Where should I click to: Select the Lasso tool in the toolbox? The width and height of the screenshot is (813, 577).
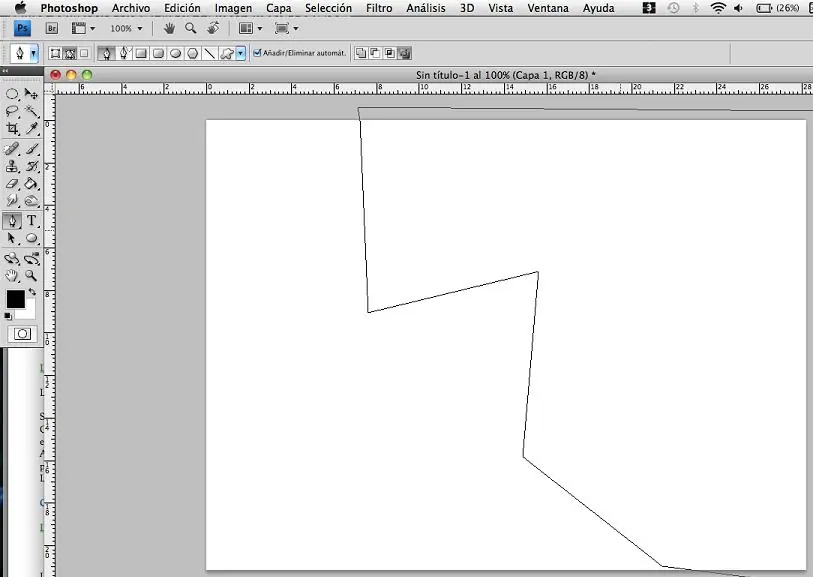pos(12,111)
